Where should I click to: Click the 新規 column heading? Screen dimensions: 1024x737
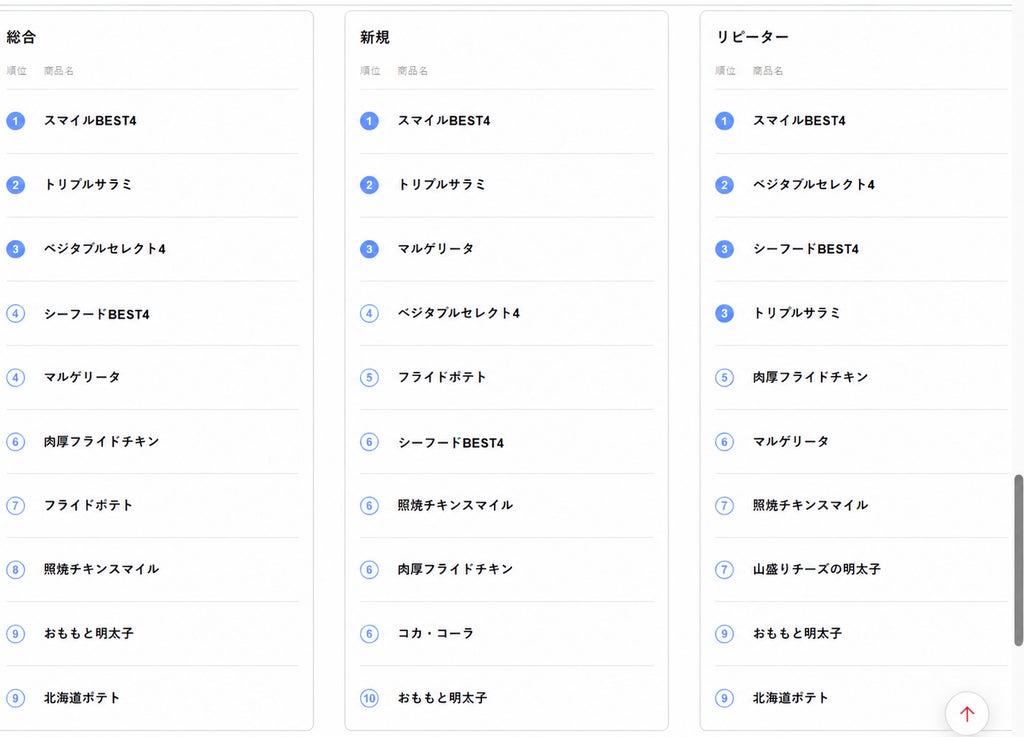coord(375,37)
